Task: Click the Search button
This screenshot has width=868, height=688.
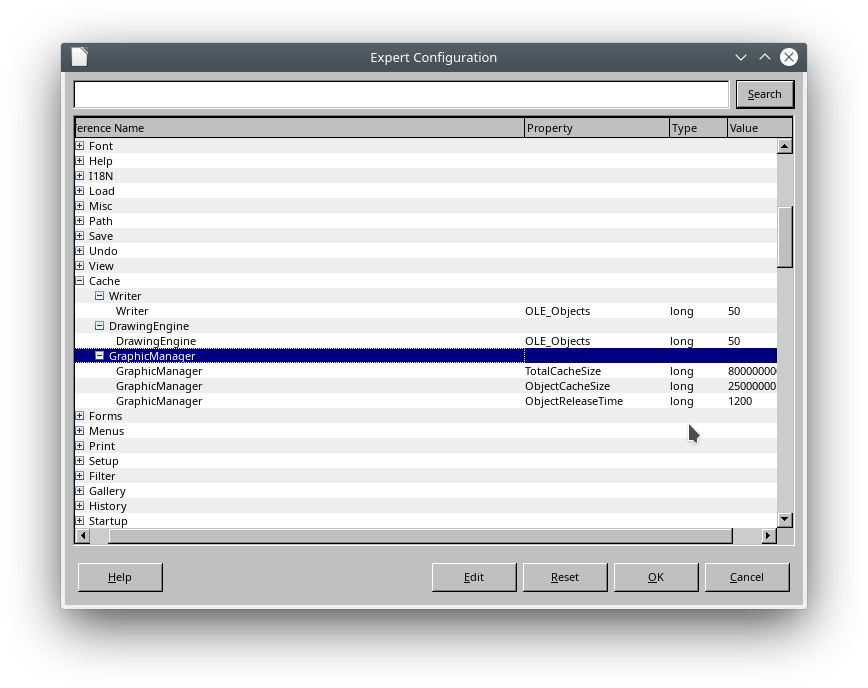Action: pos(764,94)
